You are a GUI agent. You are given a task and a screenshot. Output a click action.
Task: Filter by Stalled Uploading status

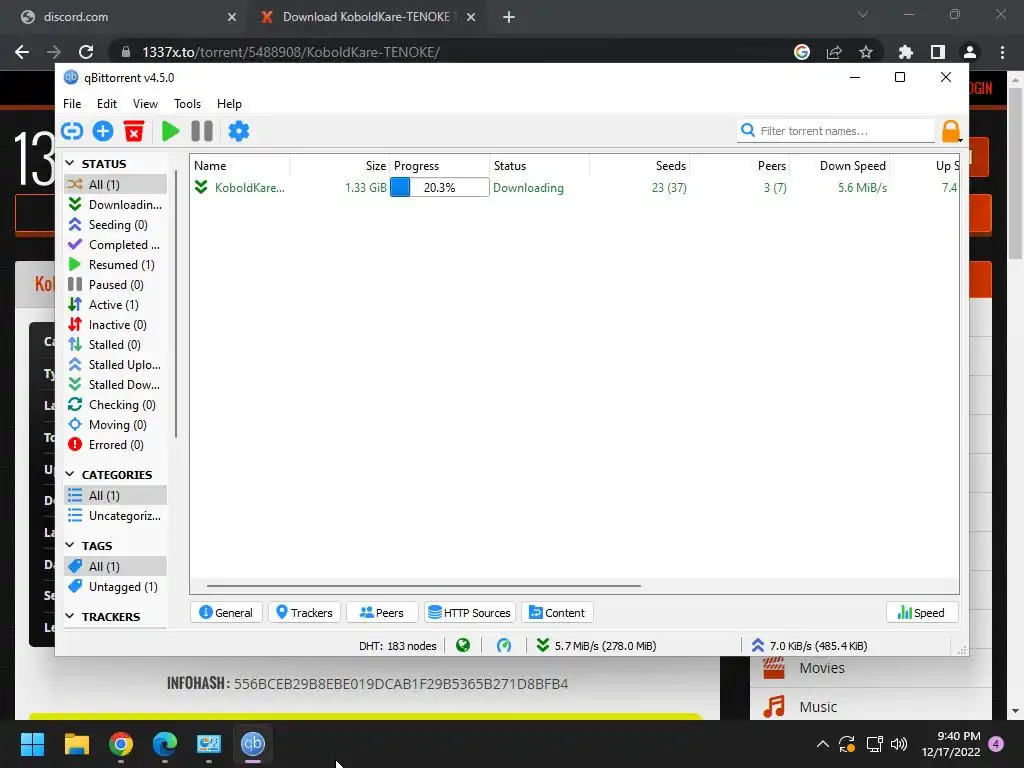tap(116, 365)
